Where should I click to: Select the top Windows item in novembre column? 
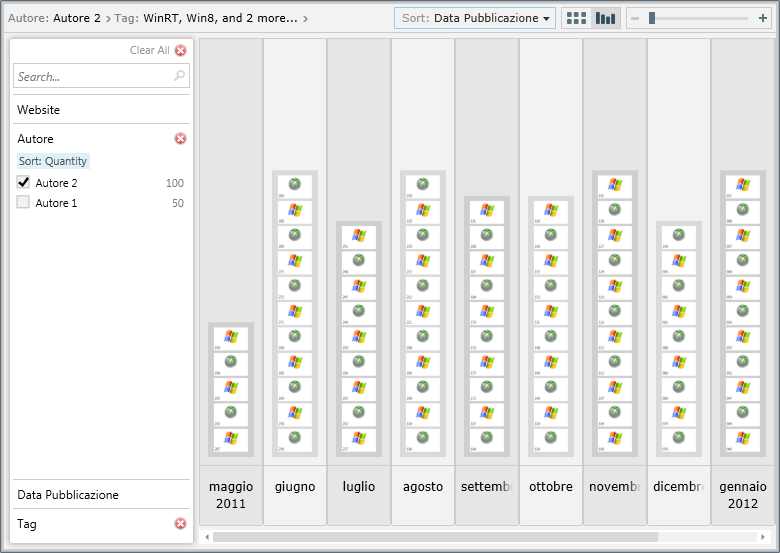(615, 186)
